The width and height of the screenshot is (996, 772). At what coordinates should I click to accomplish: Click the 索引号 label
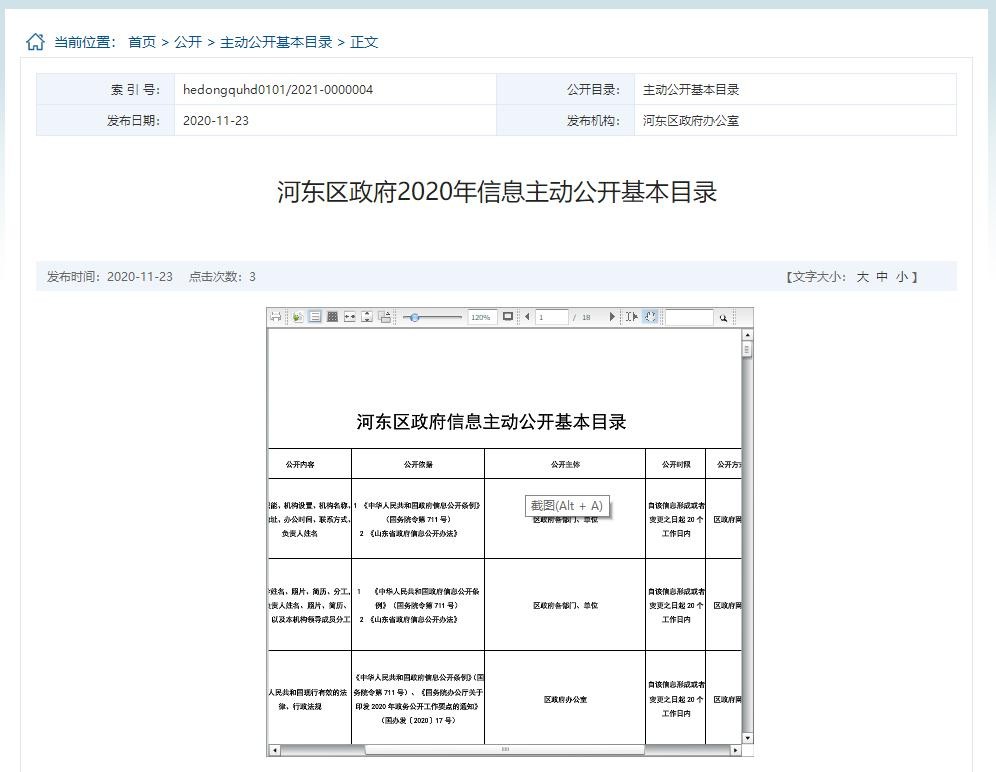point(135,90)
